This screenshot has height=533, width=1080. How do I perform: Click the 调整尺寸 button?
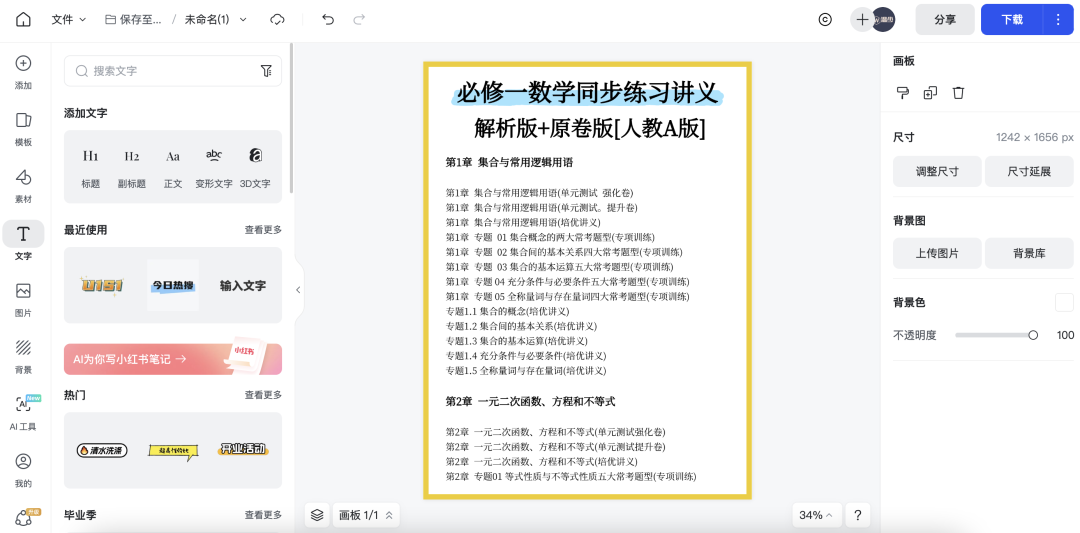point(937,171)
